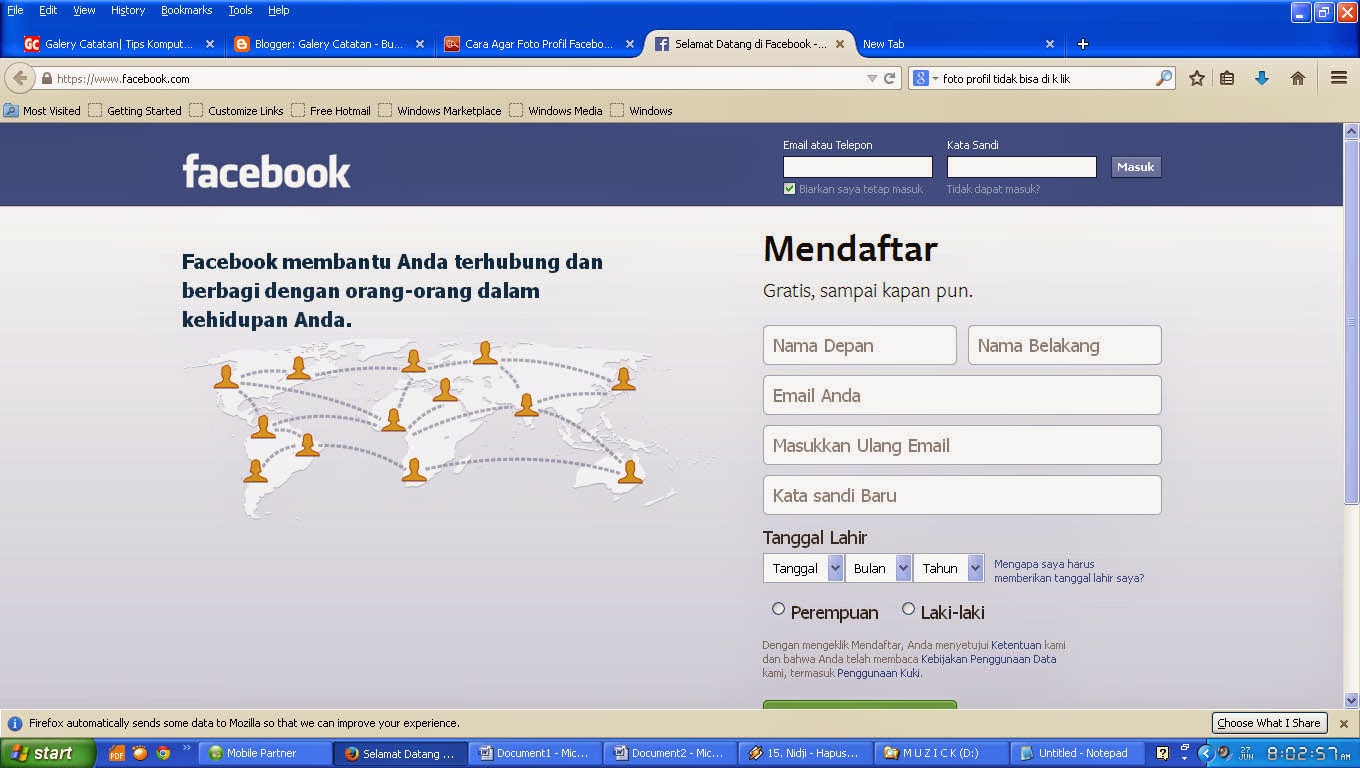Click the Windows start button
Image resolution: width=1360 pixels, height=768 pixels.
point(47,753)
